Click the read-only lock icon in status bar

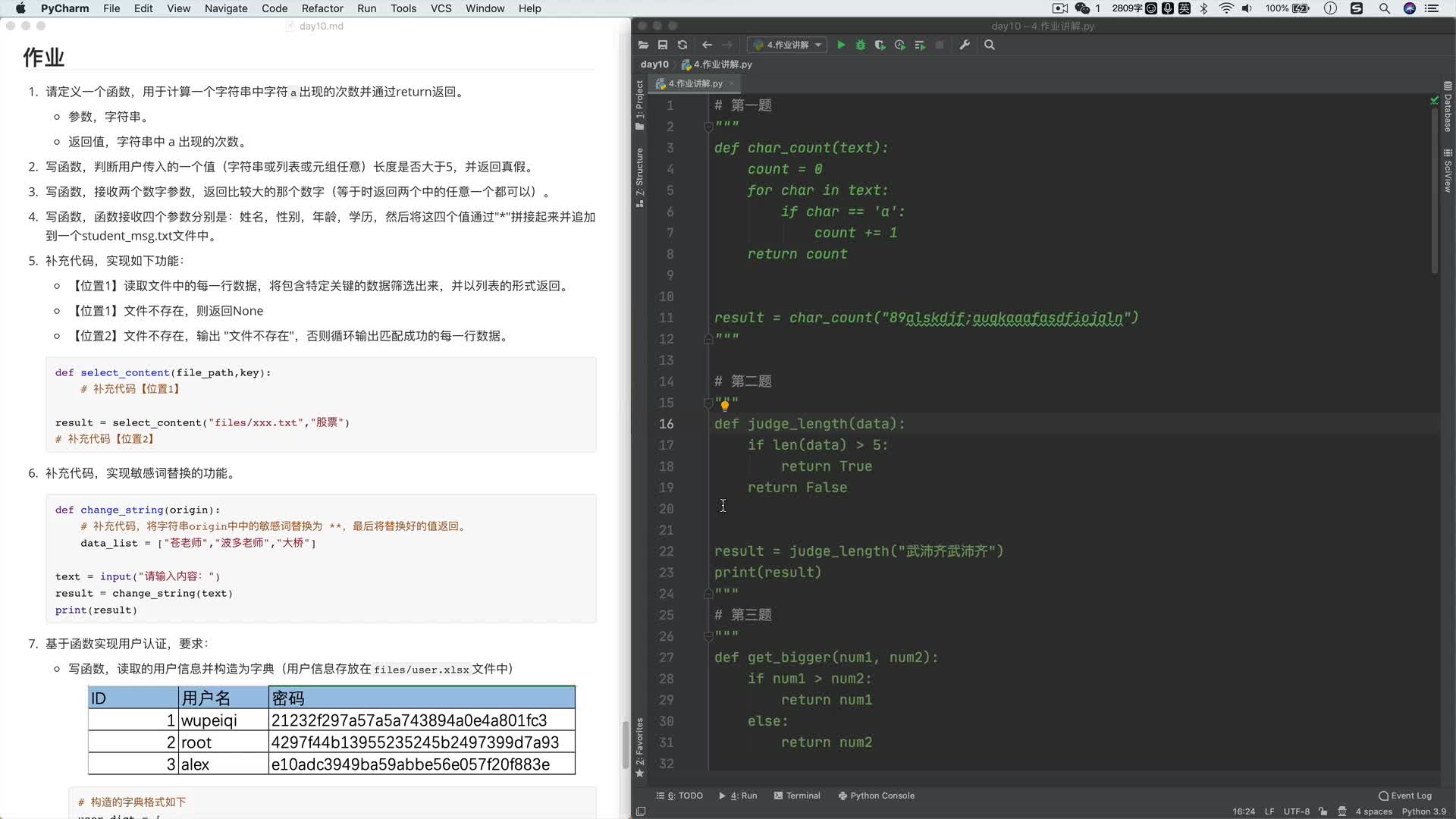(1323, 811)
